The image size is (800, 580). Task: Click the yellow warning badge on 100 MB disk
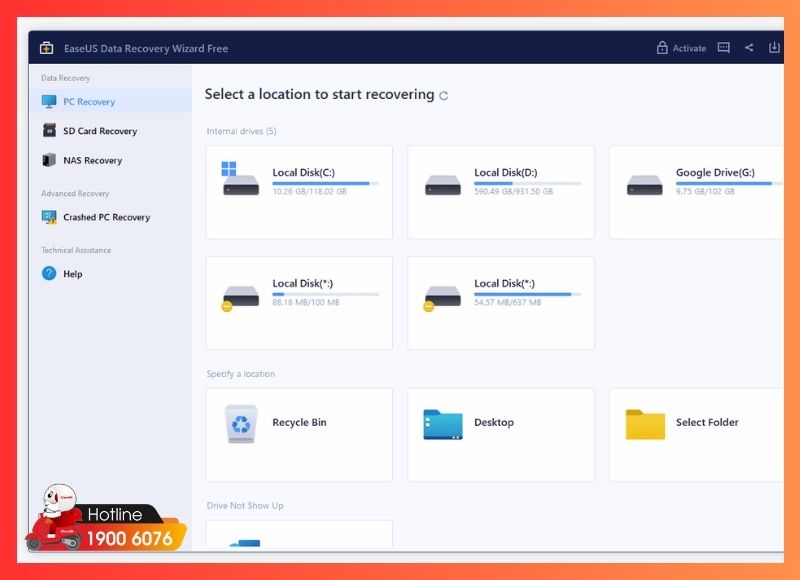[x=227, y=306]
